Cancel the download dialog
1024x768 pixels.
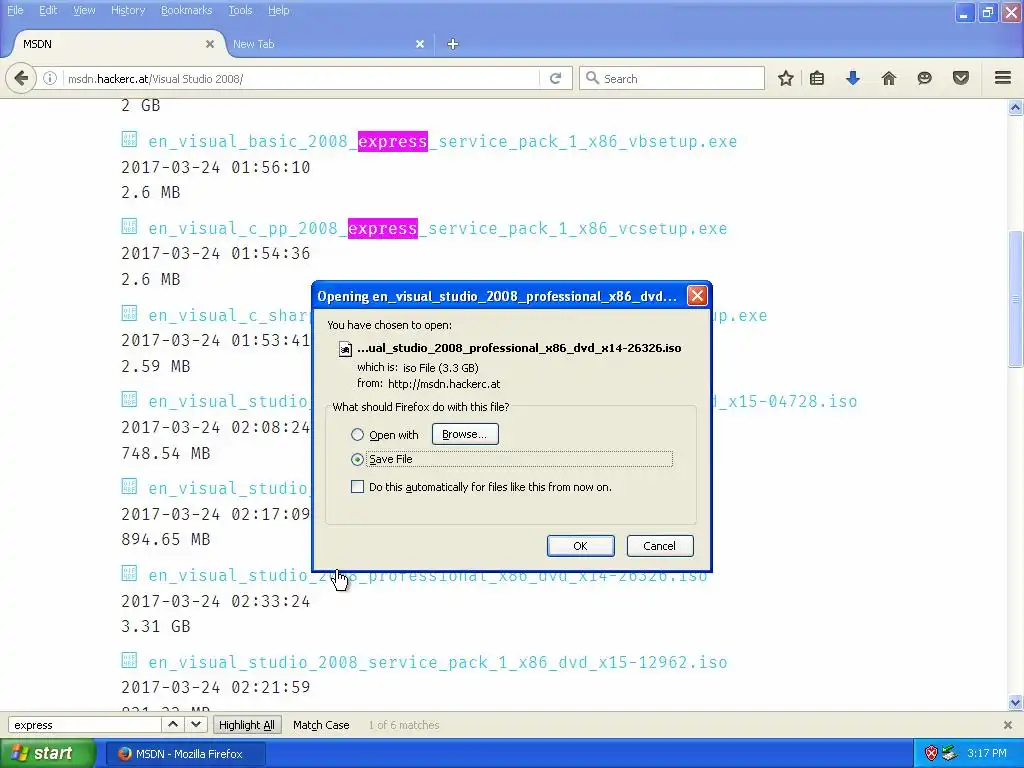tap(660, 546)
